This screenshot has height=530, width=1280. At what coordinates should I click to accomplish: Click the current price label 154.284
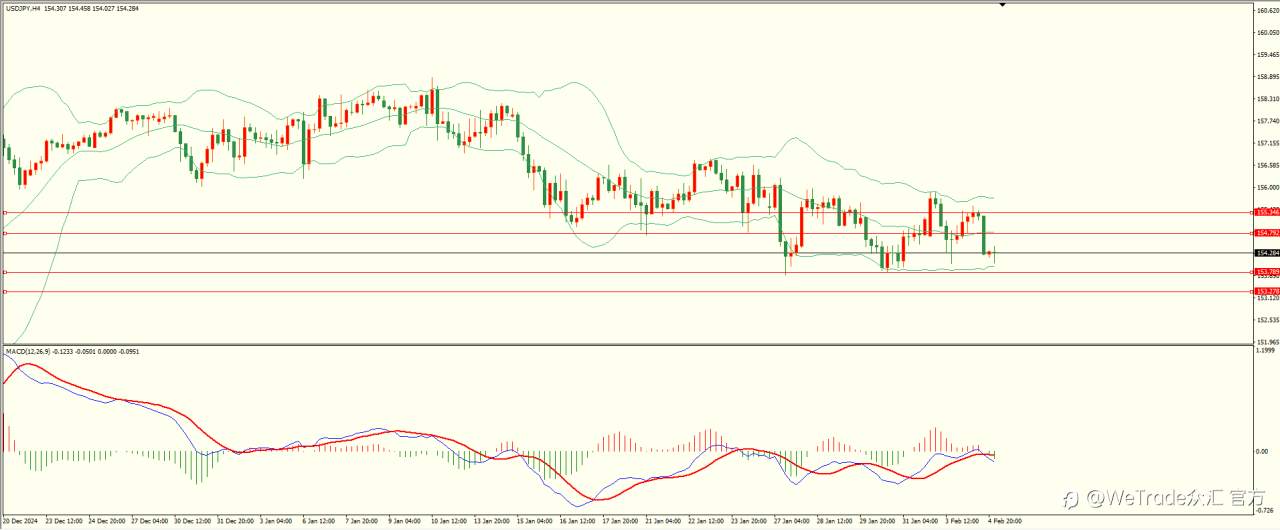click(1267, 253)
